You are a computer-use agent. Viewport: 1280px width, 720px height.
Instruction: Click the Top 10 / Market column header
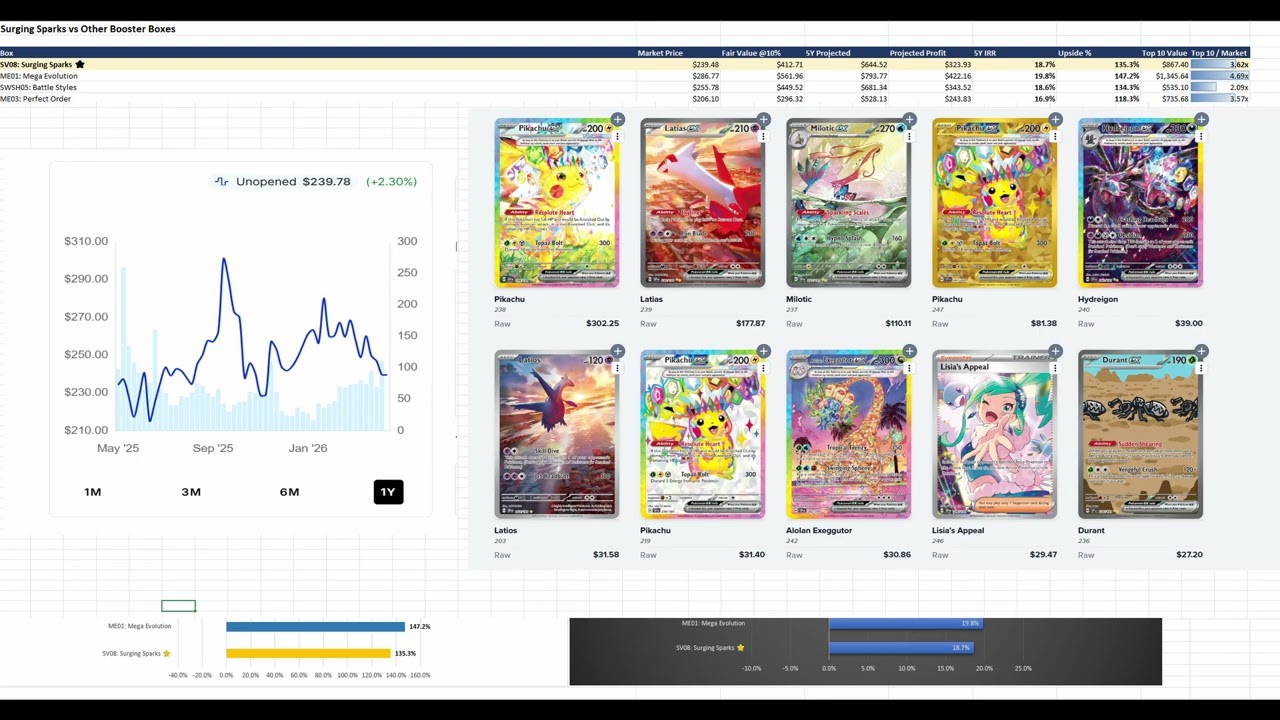pos(1219,53)
